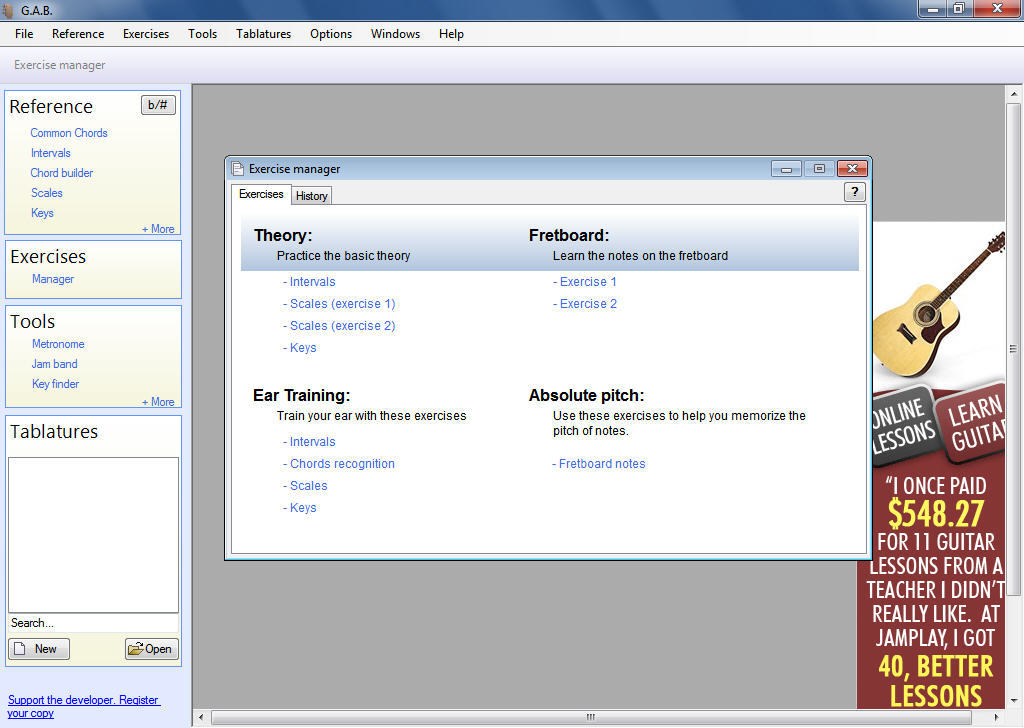Click the horizontal scrollbar at bottom
The height and width of the screenshot is (728, 1024).
click(590, 717)
